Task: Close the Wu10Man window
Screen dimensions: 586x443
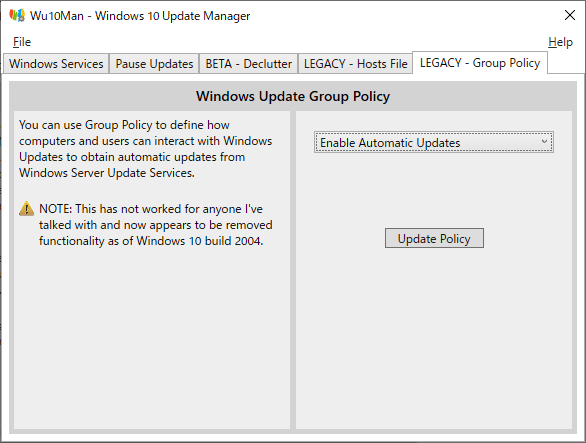Action: (570, 15)
